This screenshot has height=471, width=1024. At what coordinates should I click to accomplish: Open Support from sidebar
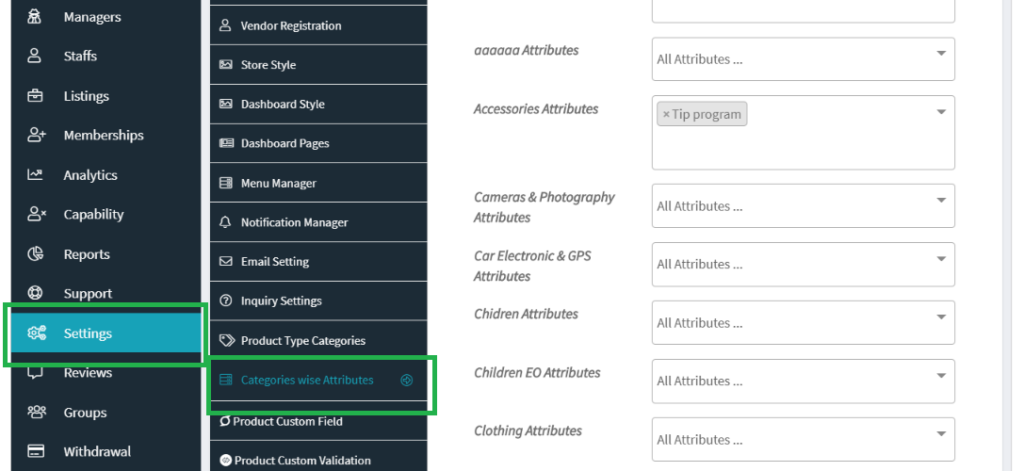pyautogui.click(x=106, y=293)
